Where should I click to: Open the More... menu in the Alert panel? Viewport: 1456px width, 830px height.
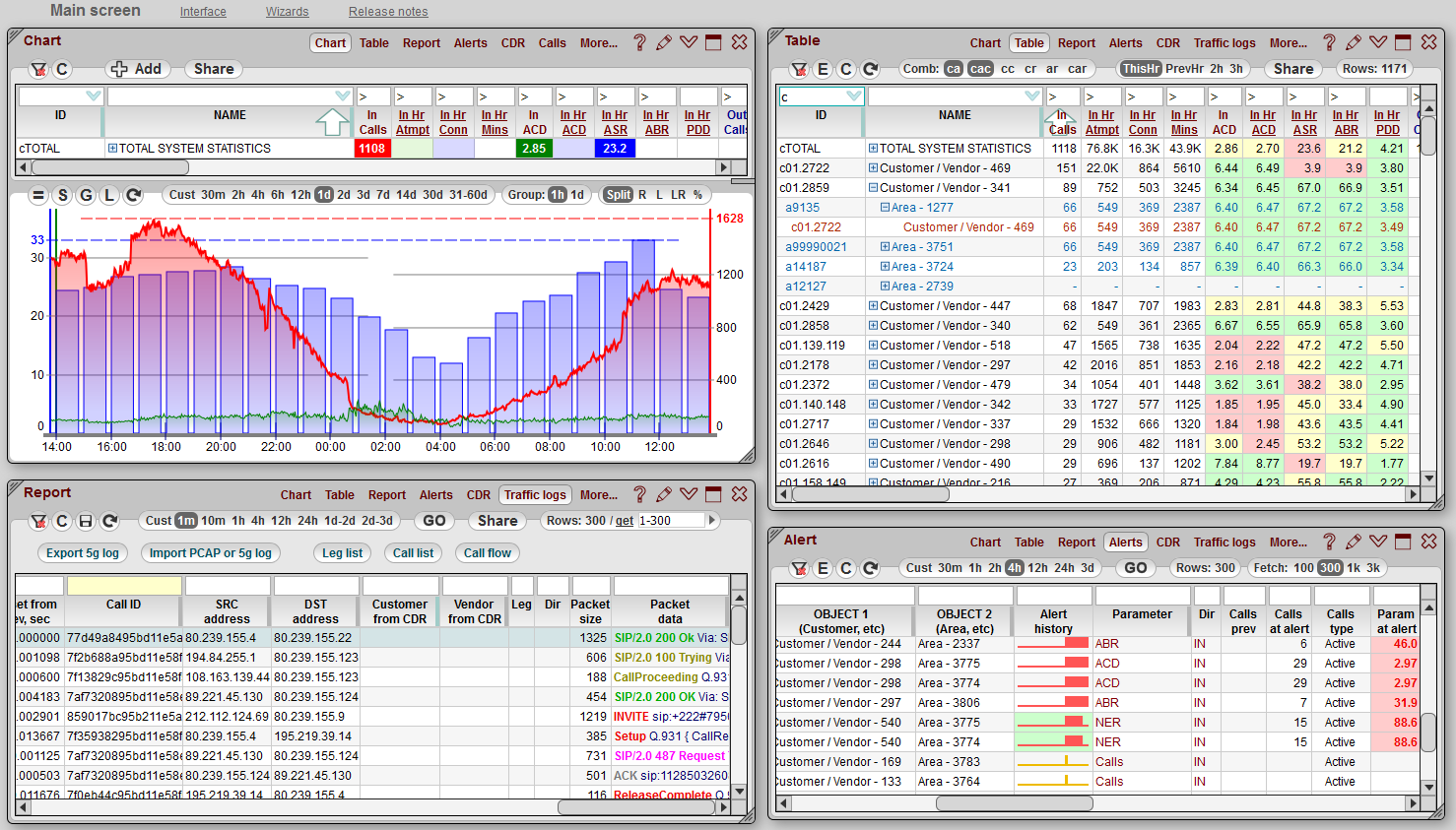tap(1289, 542)
